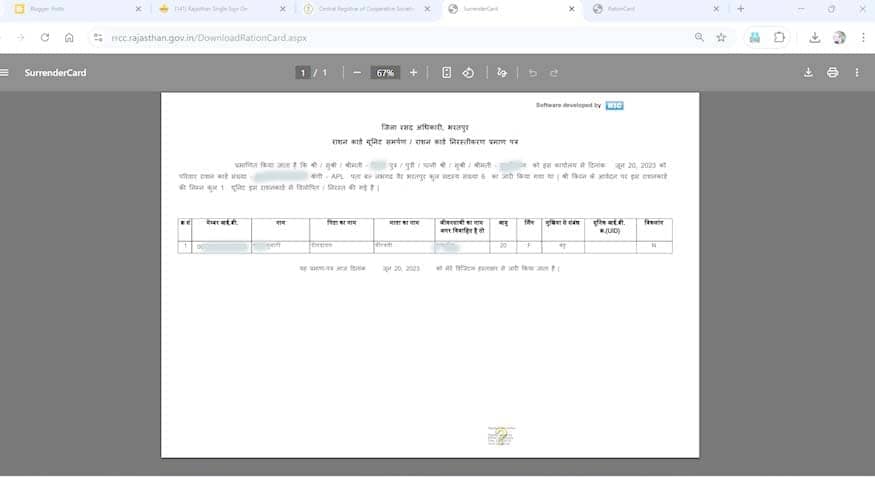This screenshot has height=477, width=875.
Task: Open PDF viewer more actions menu
Action: pos(857,72)
